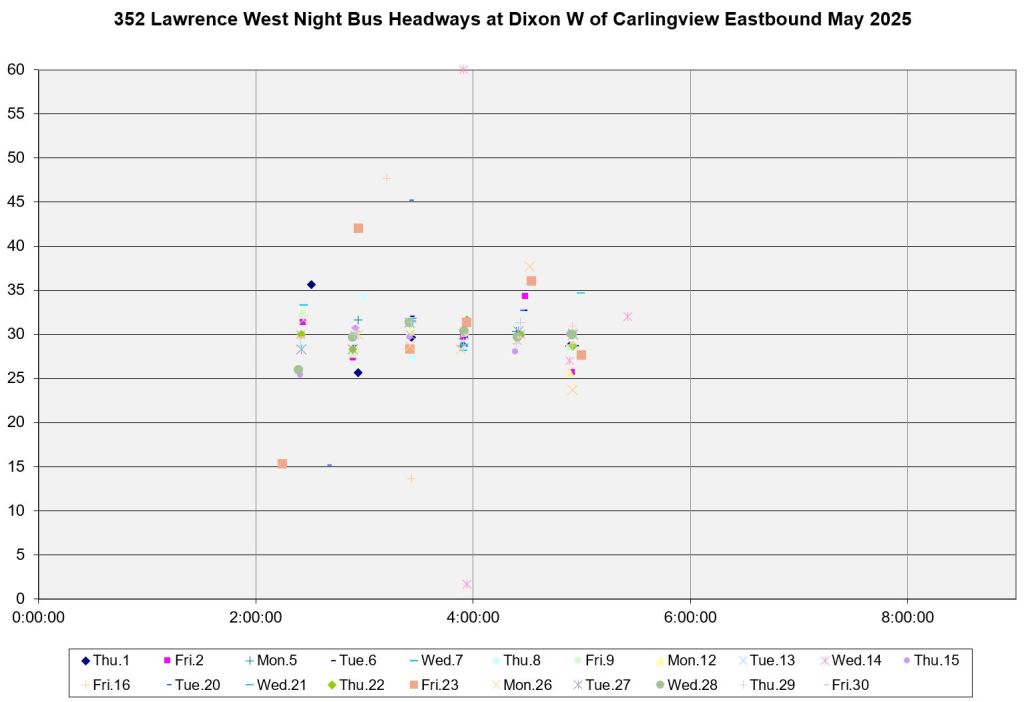Click the navy diamond point near 35 minutes
The width and height of the screenshot is (1024, 702).
click(x=311, y=285)
